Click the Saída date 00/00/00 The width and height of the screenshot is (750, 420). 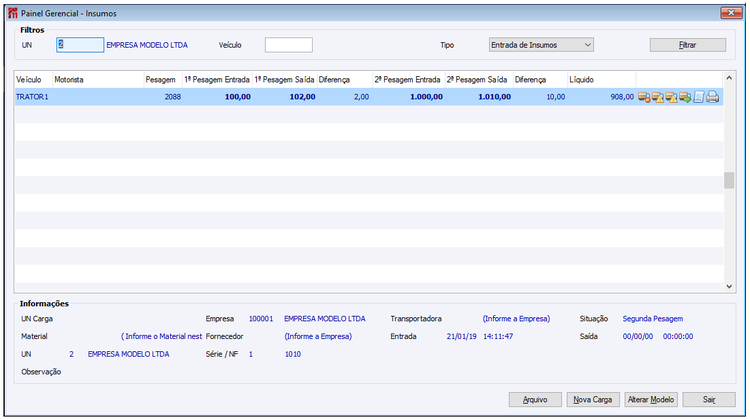638,336
